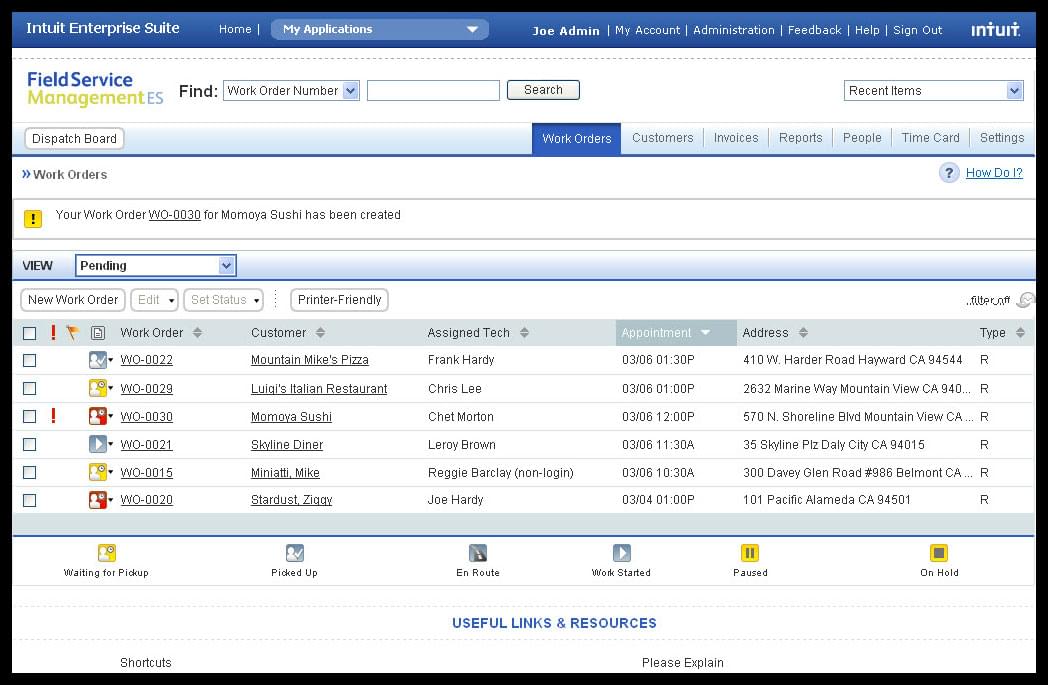Click the filter off refresh icon

pyautogui.click(x=1025, y=300)
